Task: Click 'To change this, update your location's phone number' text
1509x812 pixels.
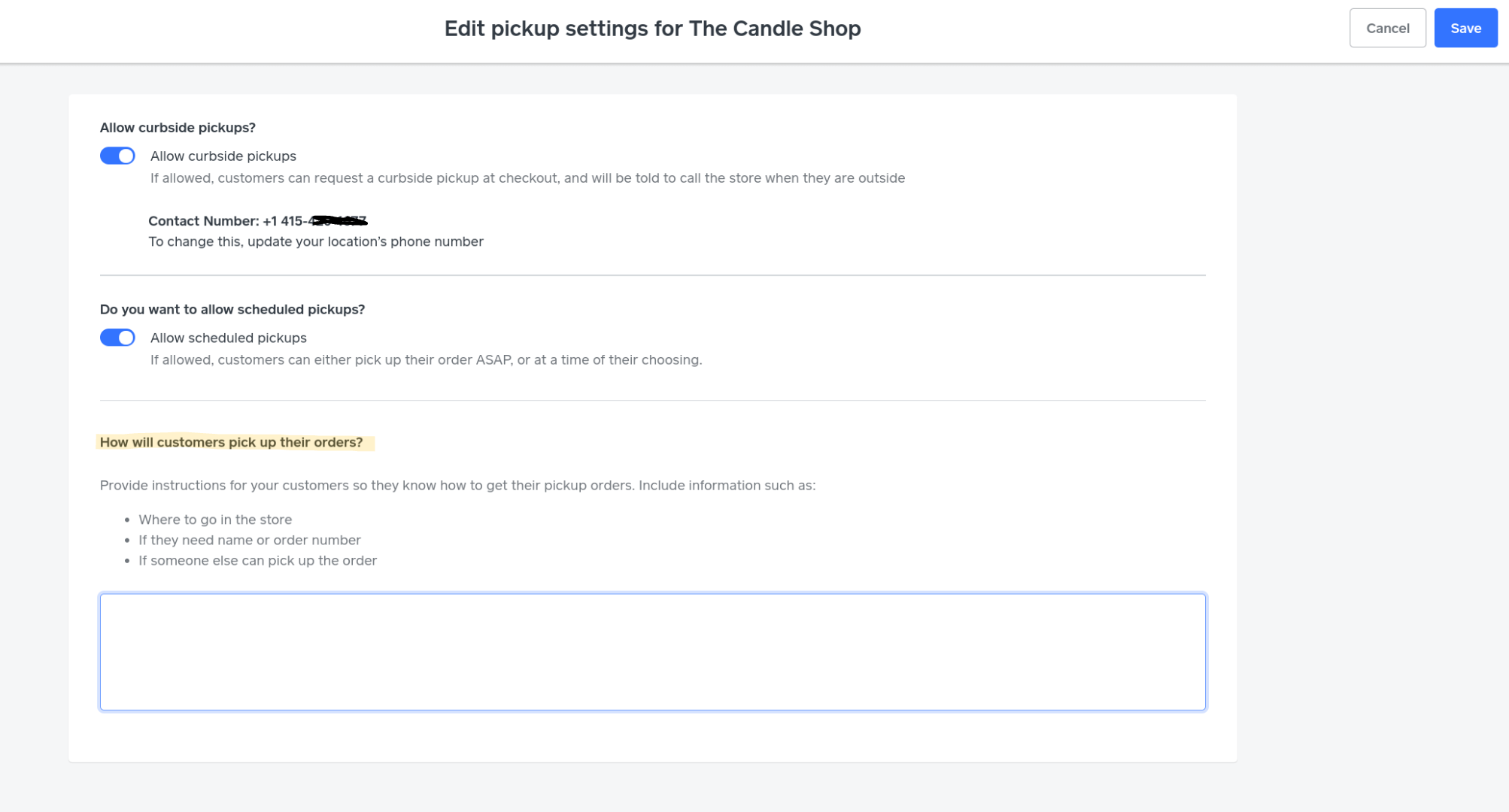Action: (315, 241)
